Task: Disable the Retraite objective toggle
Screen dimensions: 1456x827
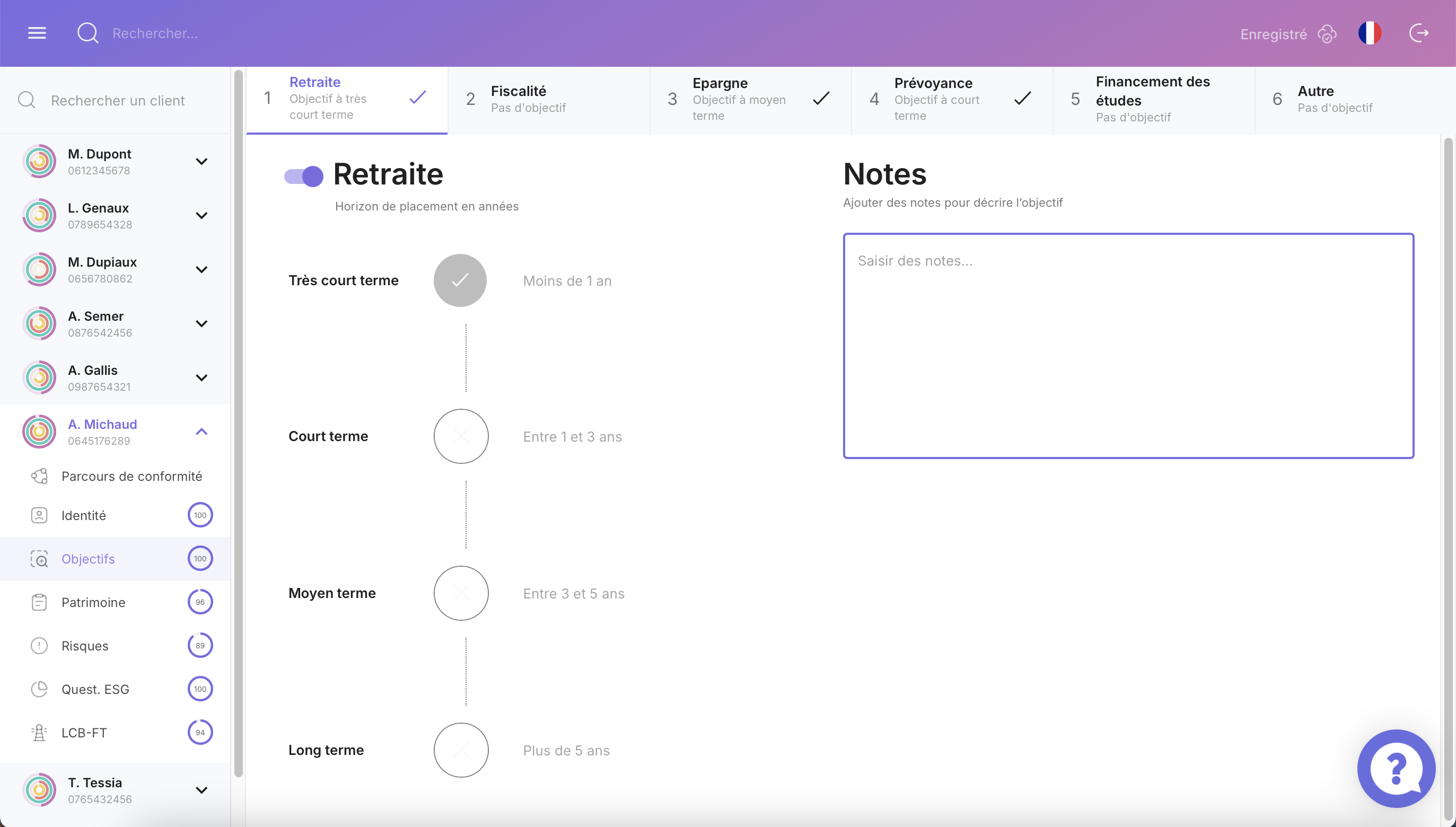Action: pyautogui.click(x=304, y=176)
